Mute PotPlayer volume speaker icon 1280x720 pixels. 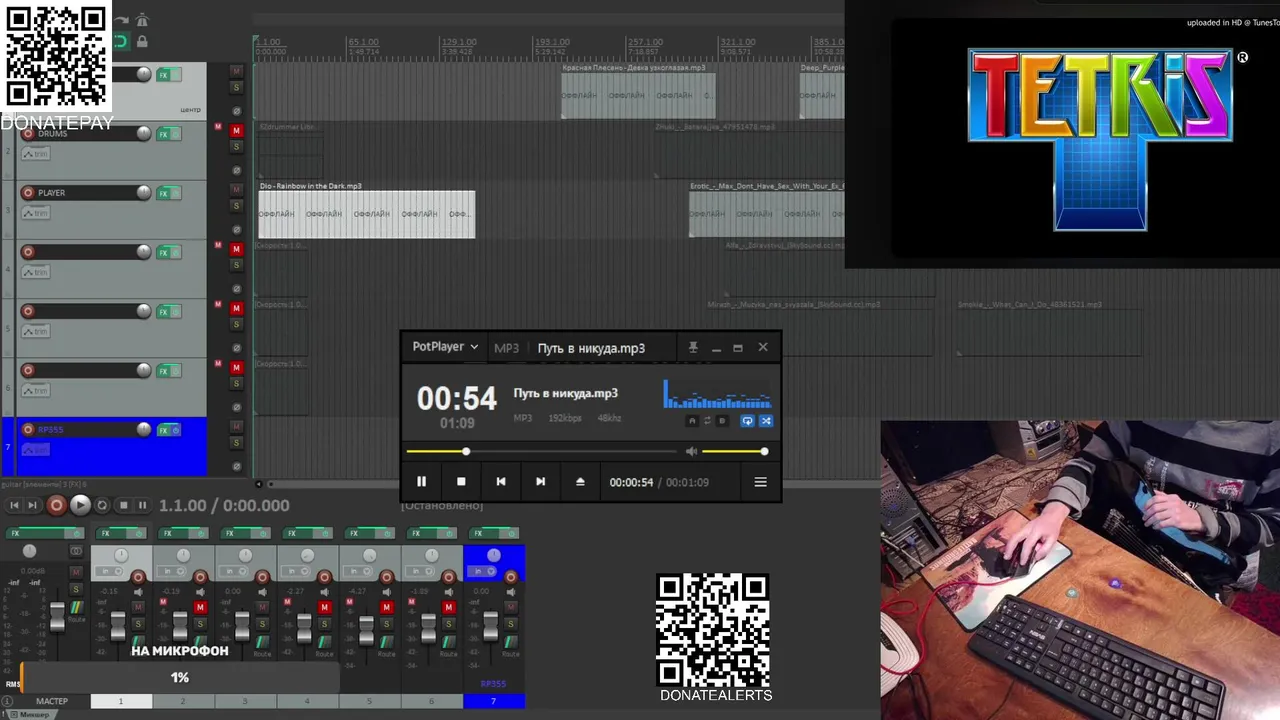(x=691, y=452)
